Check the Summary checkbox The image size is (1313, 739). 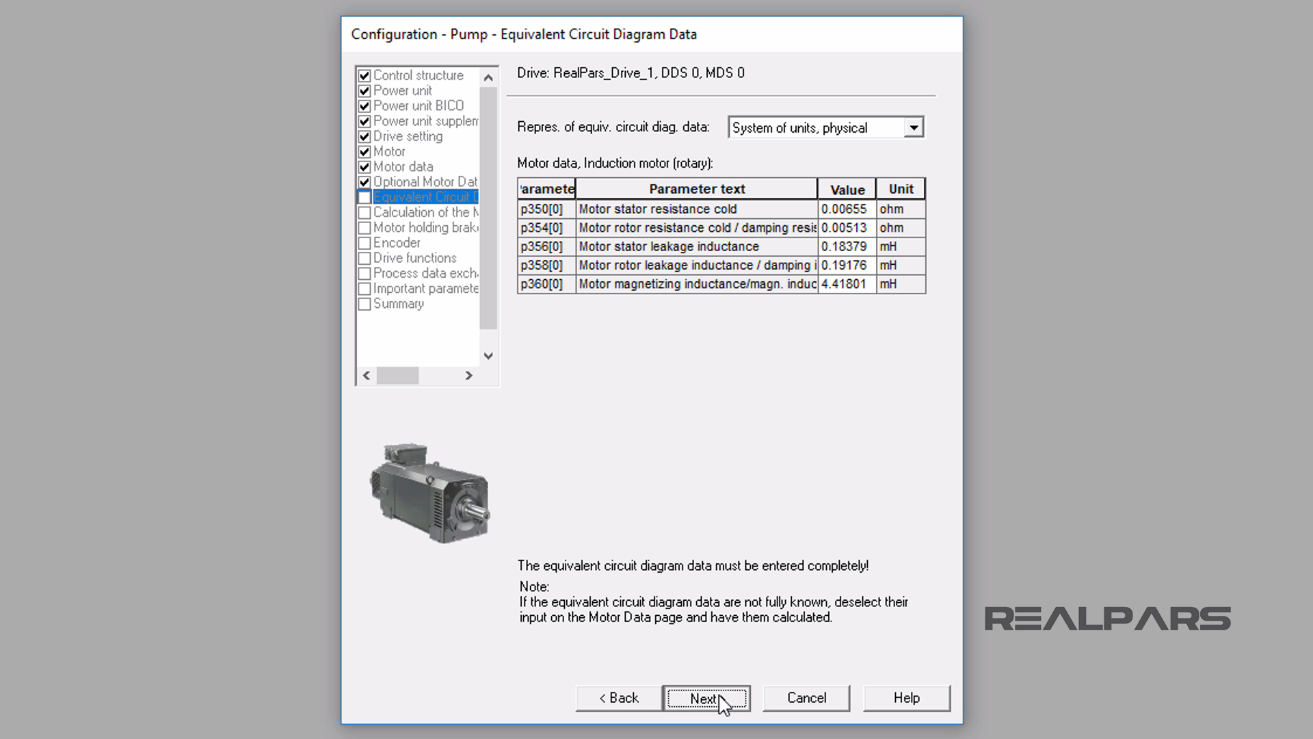point(365,303)
